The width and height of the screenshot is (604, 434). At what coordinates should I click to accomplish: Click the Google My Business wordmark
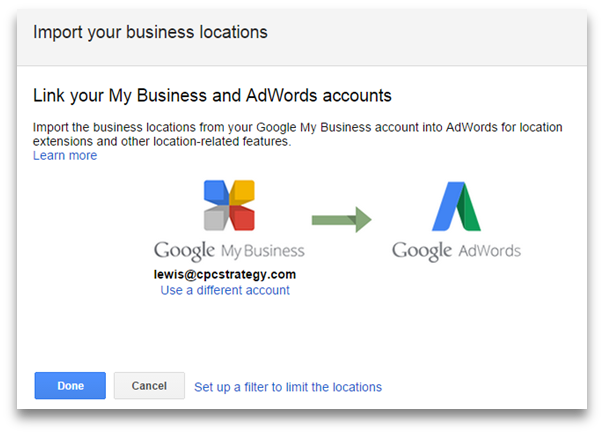229,251
